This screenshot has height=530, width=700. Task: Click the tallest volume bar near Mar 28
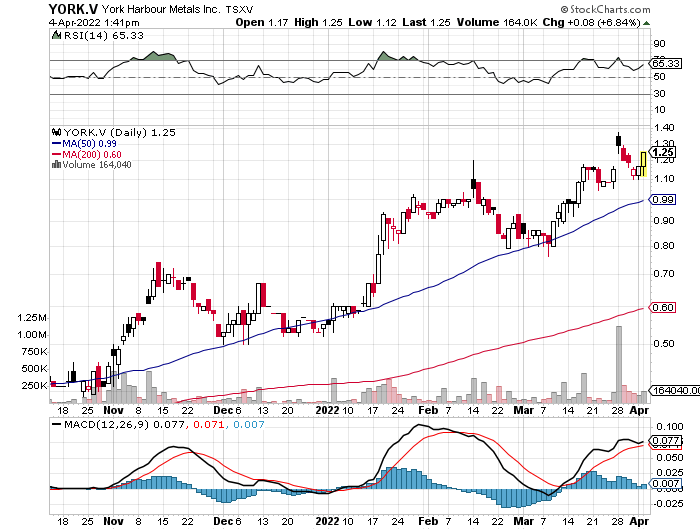[x=619, y=364]
